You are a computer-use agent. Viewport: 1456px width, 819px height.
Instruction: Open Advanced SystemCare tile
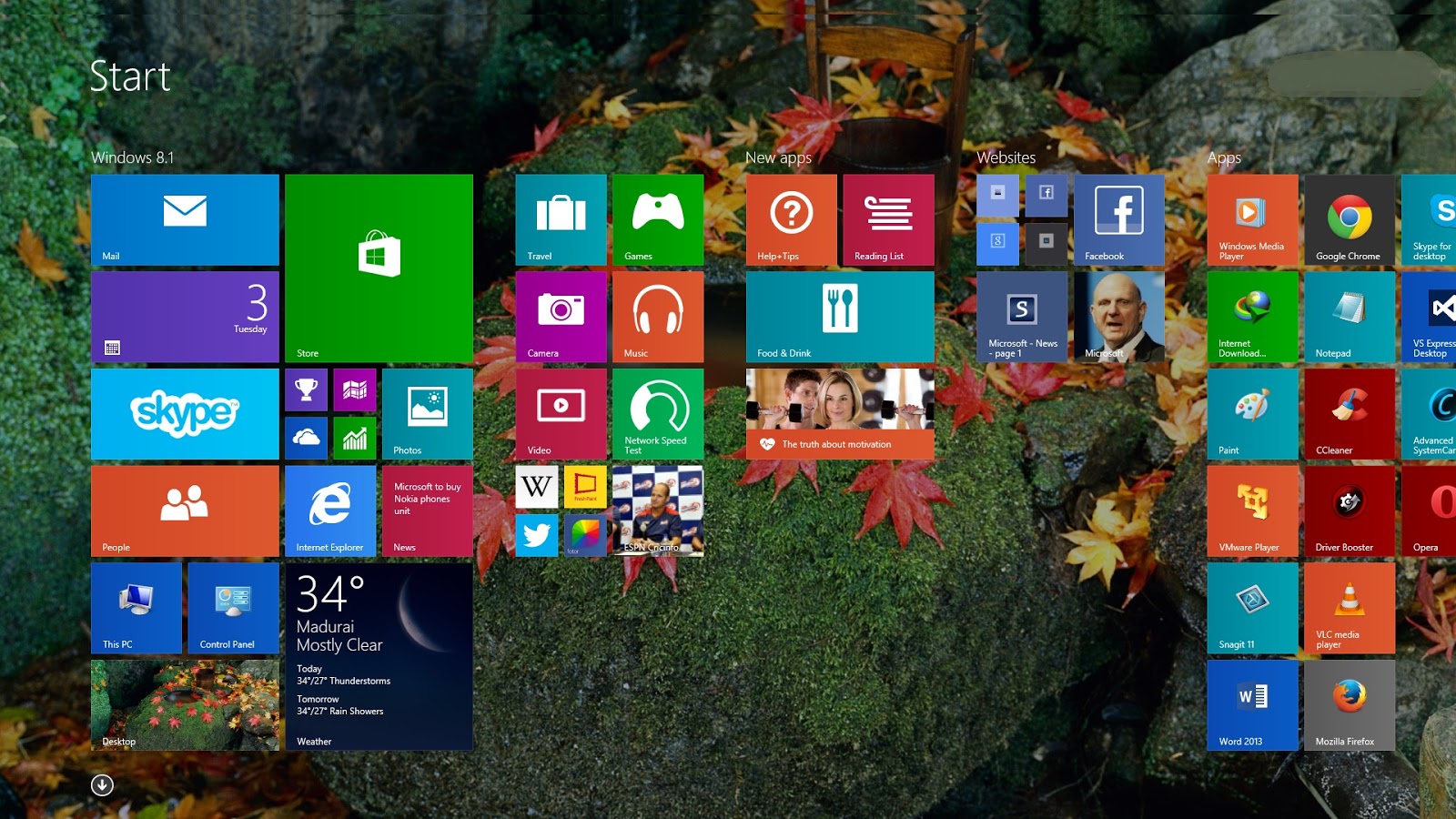coord(1429,414)
